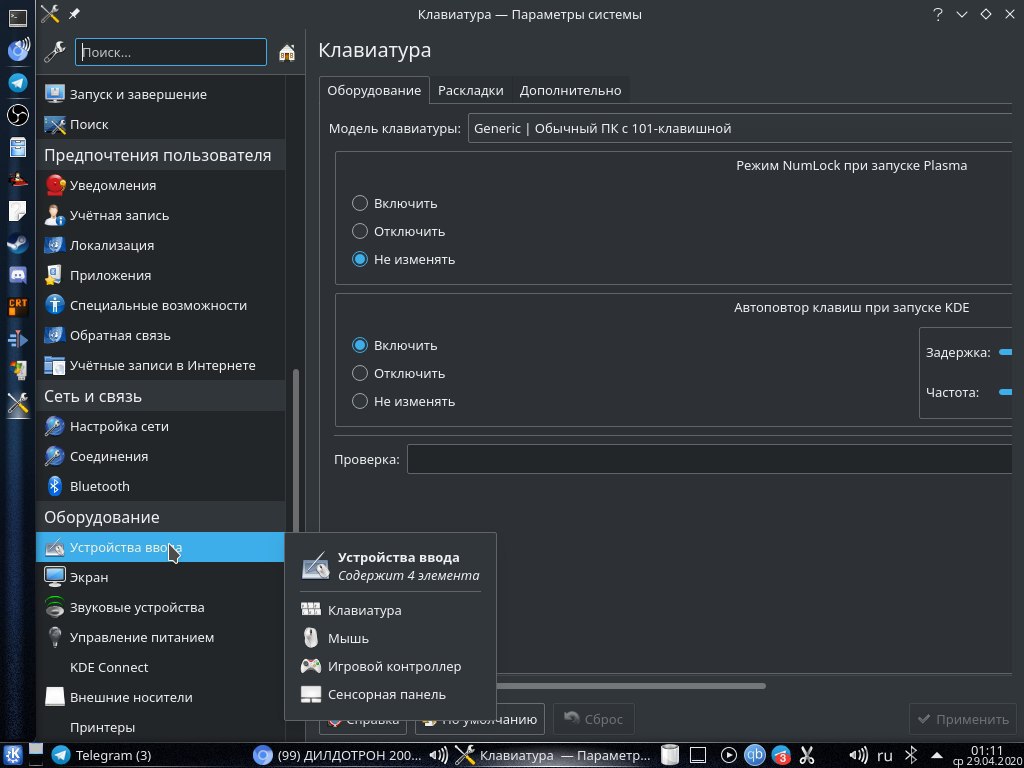
Task: Open Telegram from the left dock
Action: 18,83
